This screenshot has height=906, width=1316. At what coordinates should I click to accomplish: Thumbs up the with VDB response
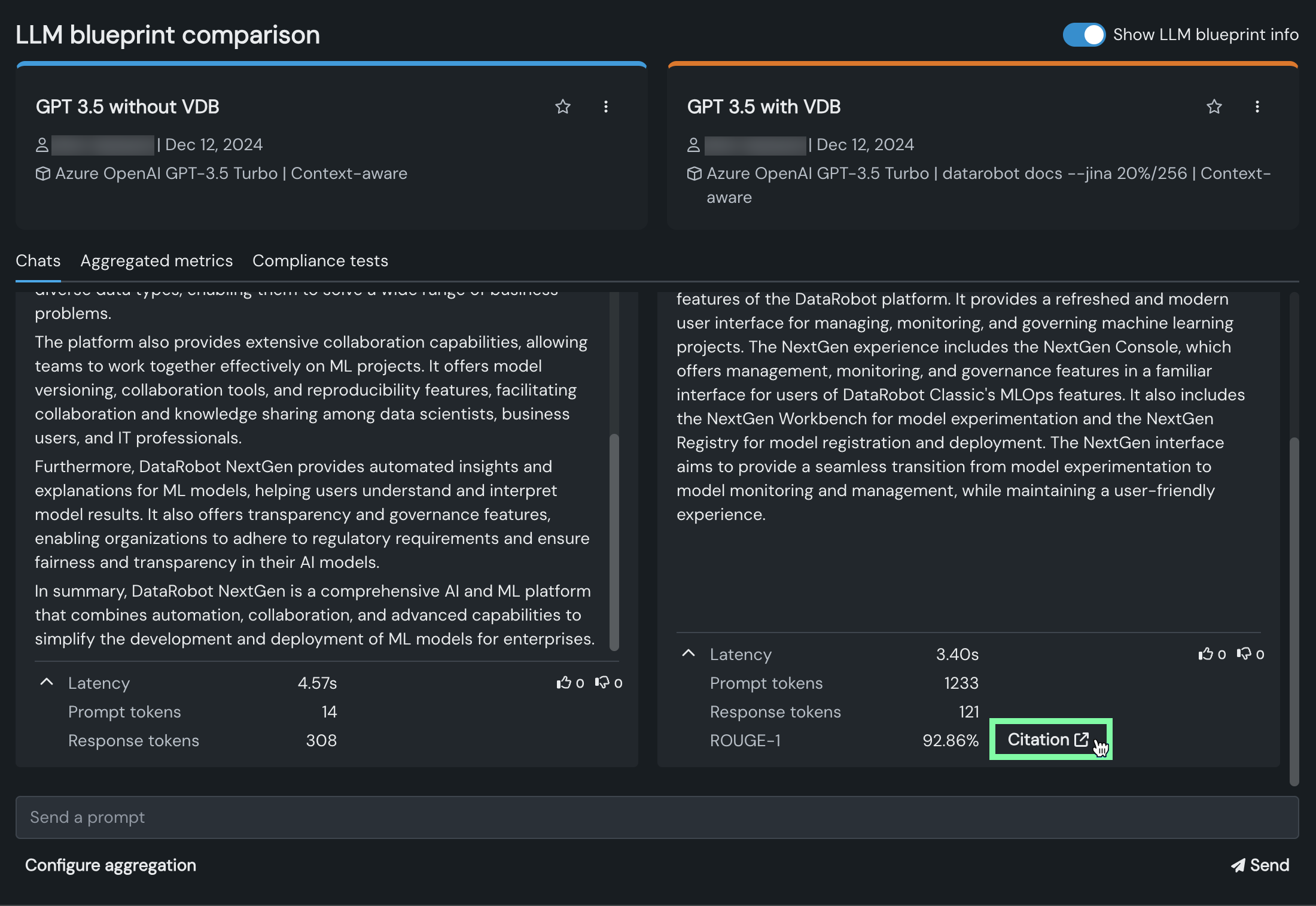point(1205,654)
